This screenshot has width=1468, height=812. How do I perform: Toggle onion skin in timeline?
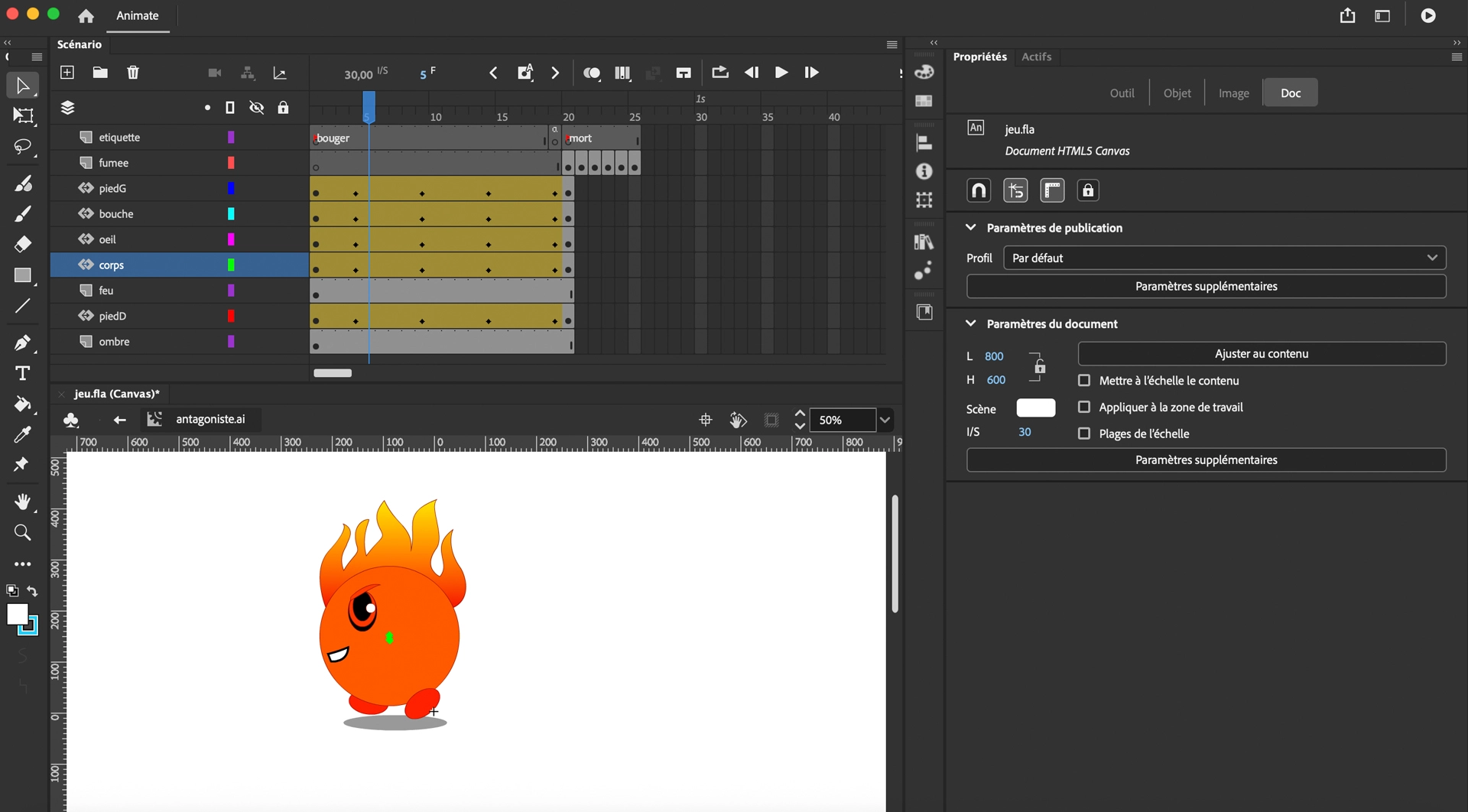592,73
